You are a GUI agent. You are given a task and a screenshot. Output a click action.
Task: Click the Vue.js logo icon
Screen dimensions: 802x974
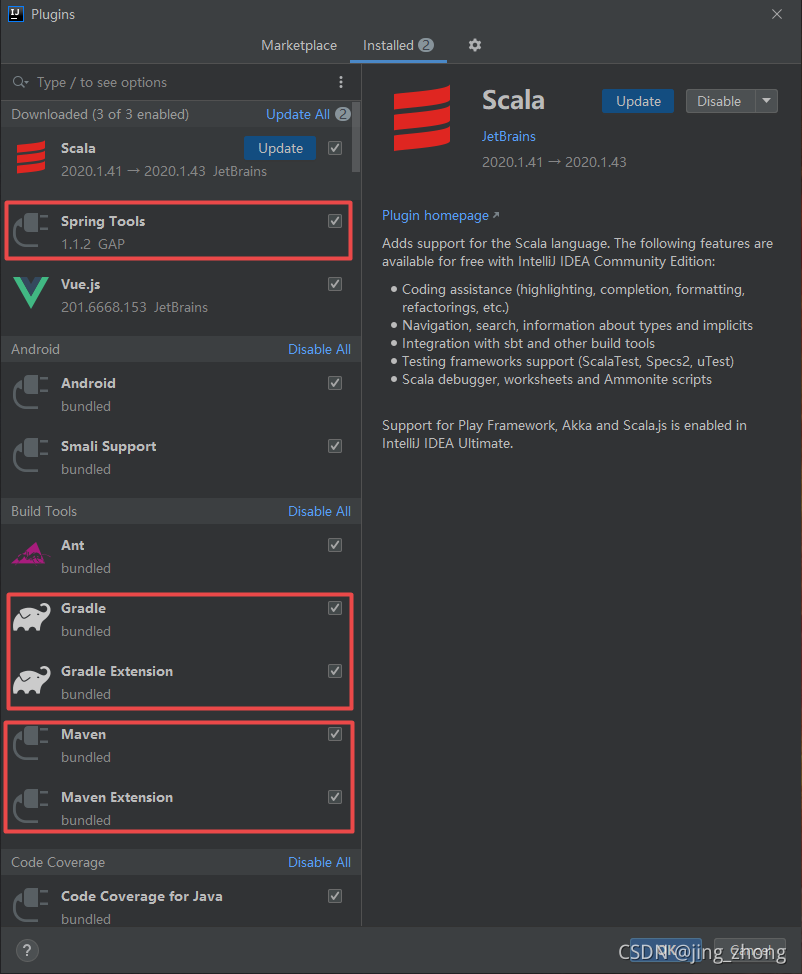(31, 293)
